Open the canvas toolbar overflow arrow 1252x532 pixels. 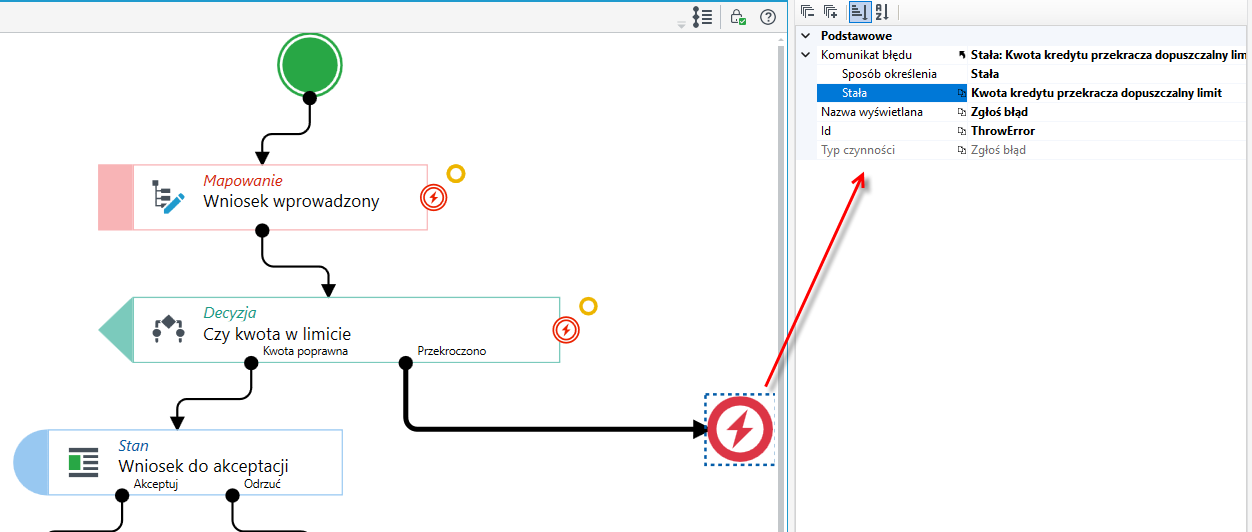coord(681,23)
